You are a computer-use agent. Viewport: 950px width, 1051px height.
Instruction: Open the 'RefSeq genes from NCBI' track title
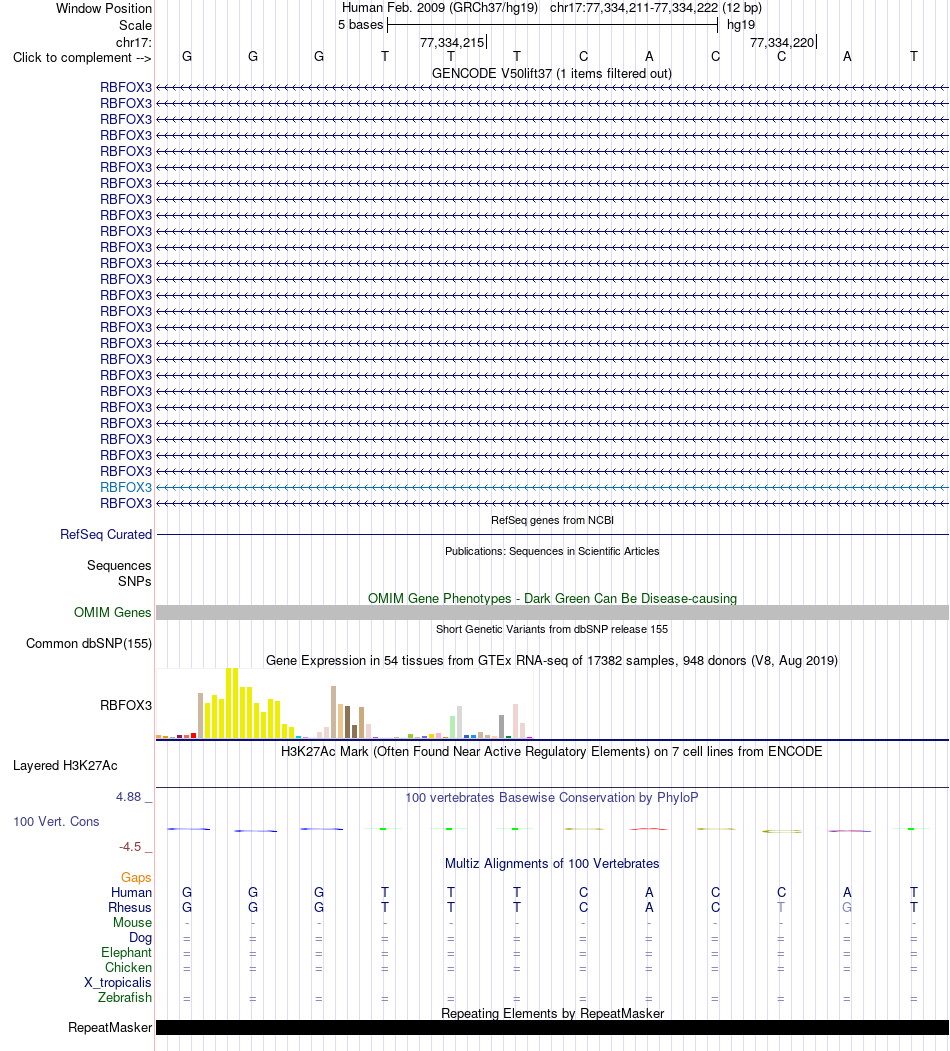pos(552,520)
